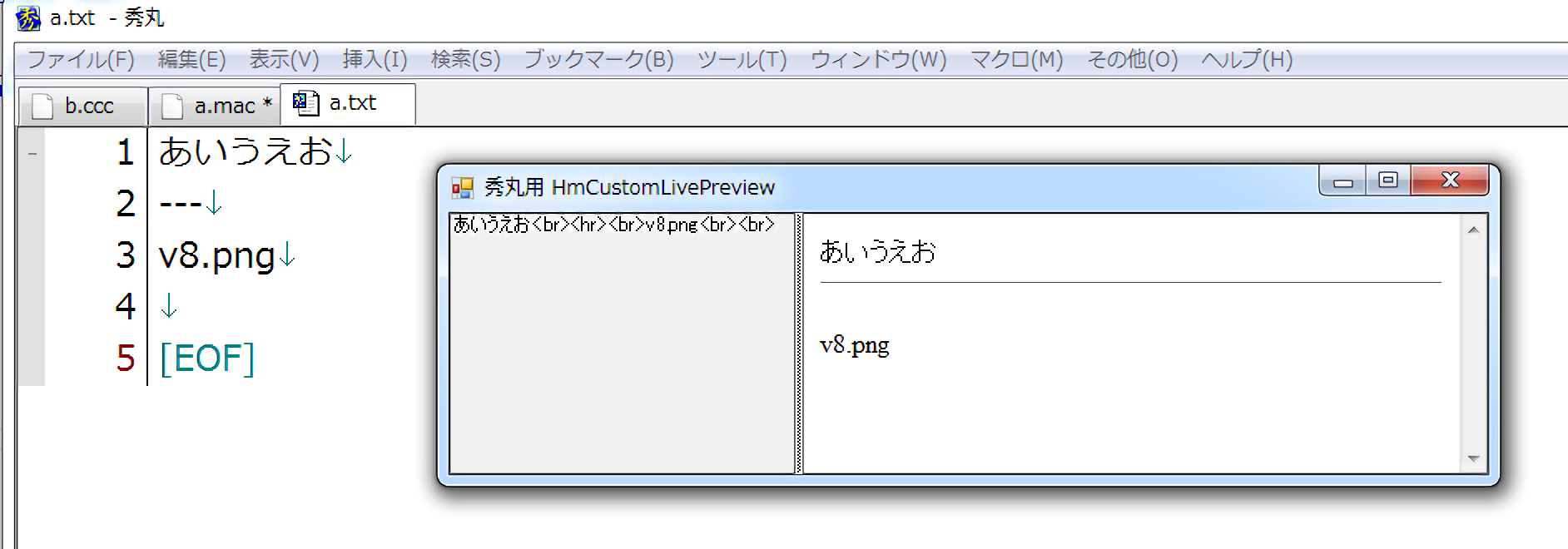Click scroll-up arrow in preview pane
Viewport: 1568px width, 549px height.
pyautogui.click(x=1473, y=230)
